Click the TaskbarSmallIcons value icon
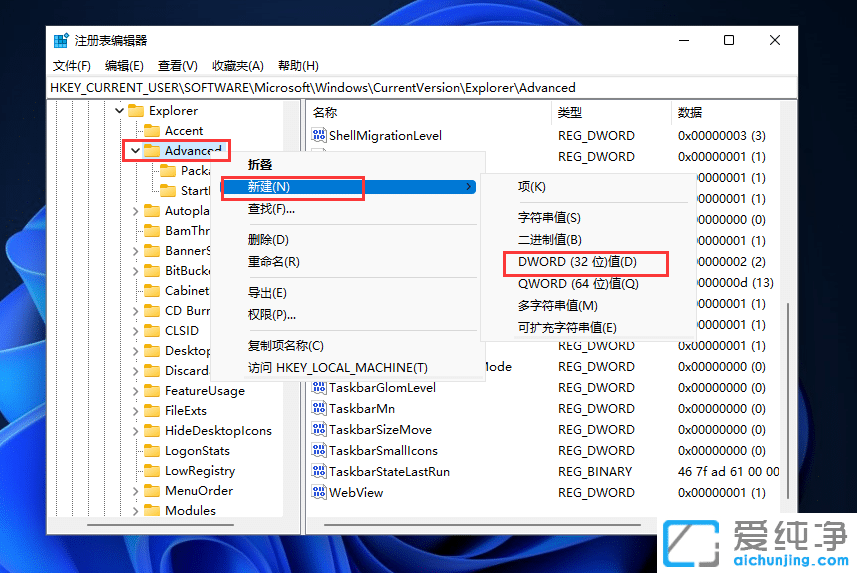Screen dimensions: 857x573 (x=319, y=450)
